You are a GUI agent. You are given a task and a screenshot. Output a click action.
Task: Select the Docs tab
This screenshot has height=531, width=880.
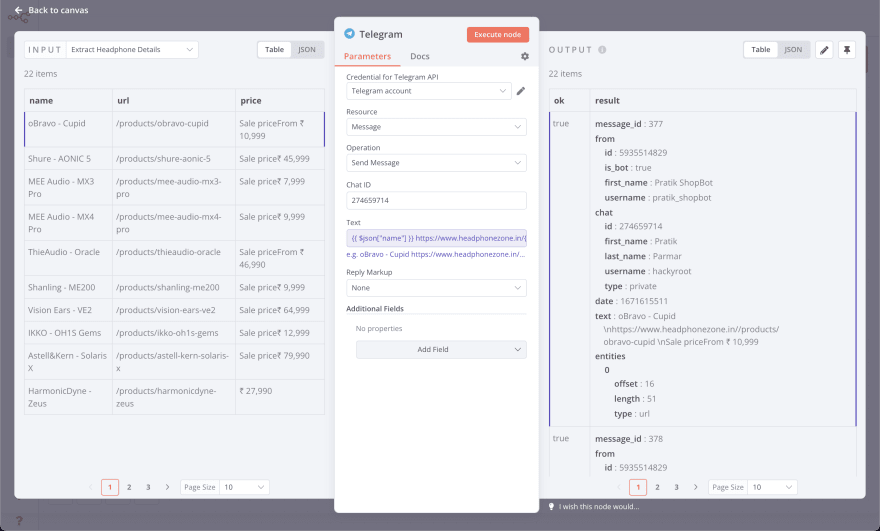pos(419,56)
